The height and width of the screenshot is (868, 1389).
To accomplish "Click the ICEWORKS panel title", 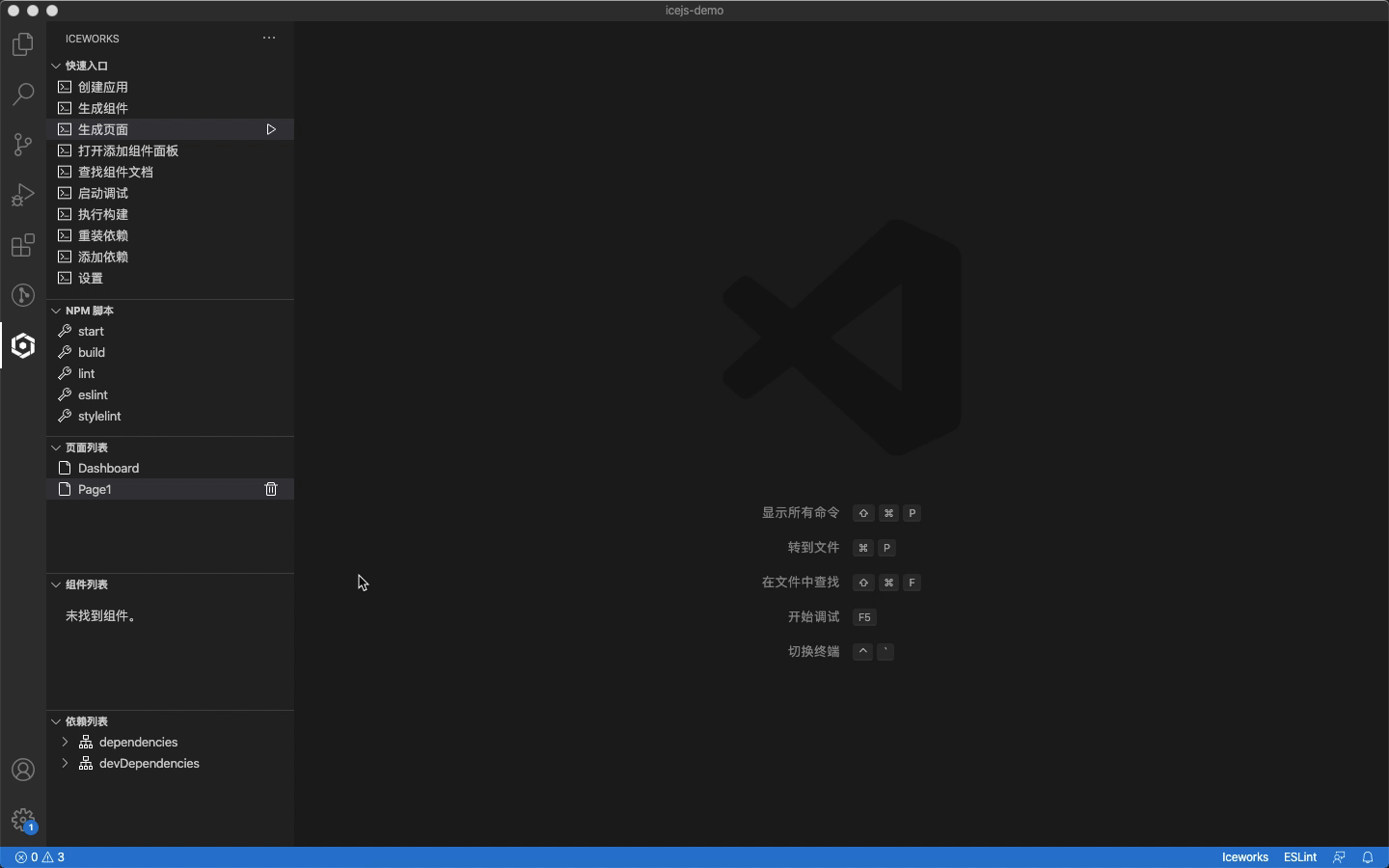I will coord(93,39).
